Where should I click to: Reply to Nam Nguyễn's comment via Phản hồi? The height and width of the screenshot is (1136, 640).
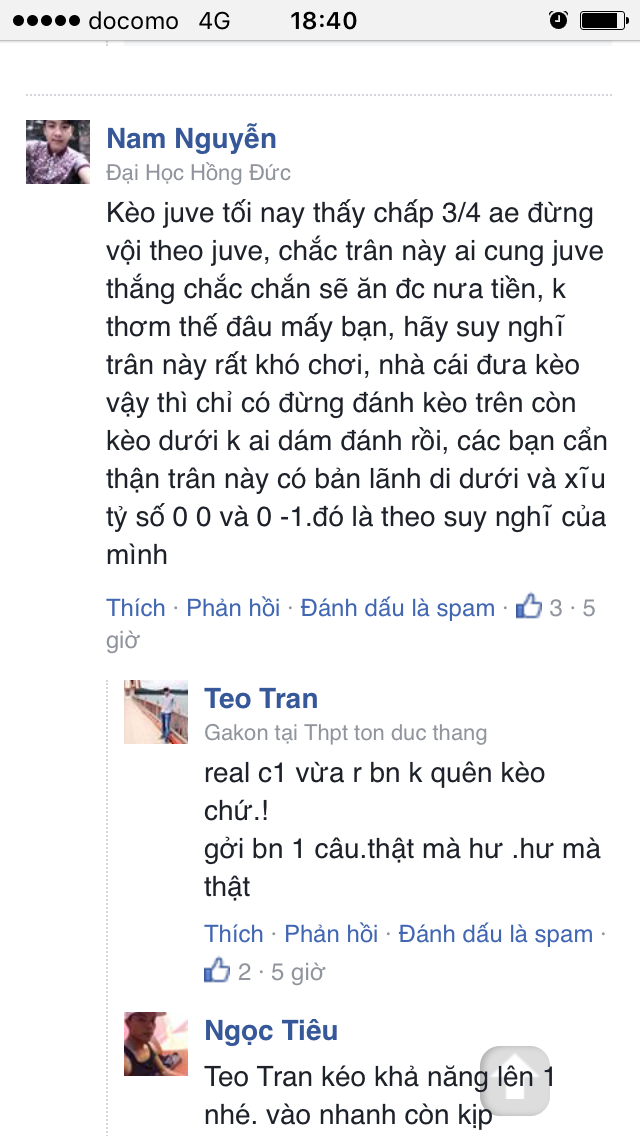(233, 607)
